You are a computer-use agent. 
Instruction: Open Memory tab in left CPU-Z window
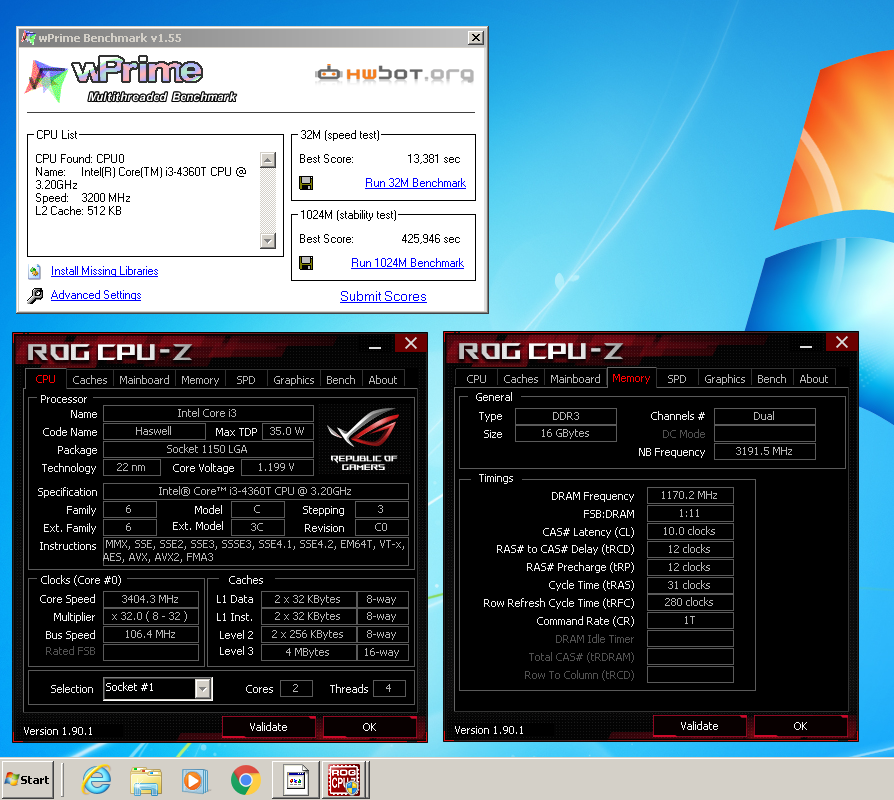[x=200, y=380]
